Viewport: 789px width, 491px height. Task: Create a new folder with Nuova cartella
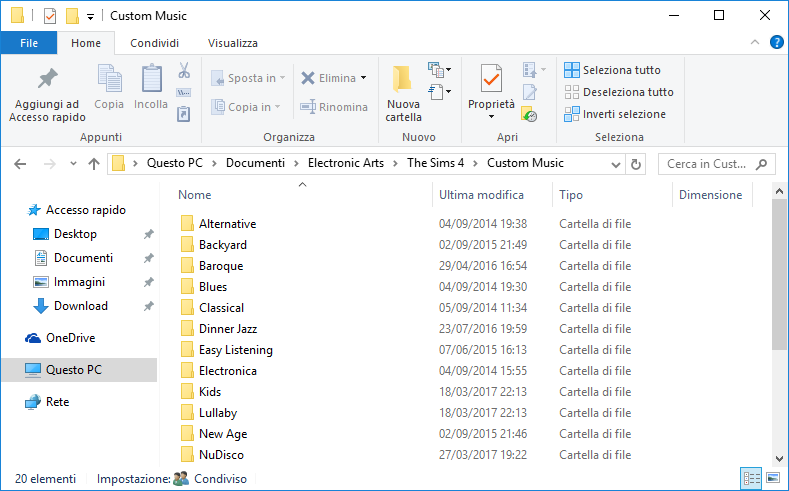coord(403,94)
